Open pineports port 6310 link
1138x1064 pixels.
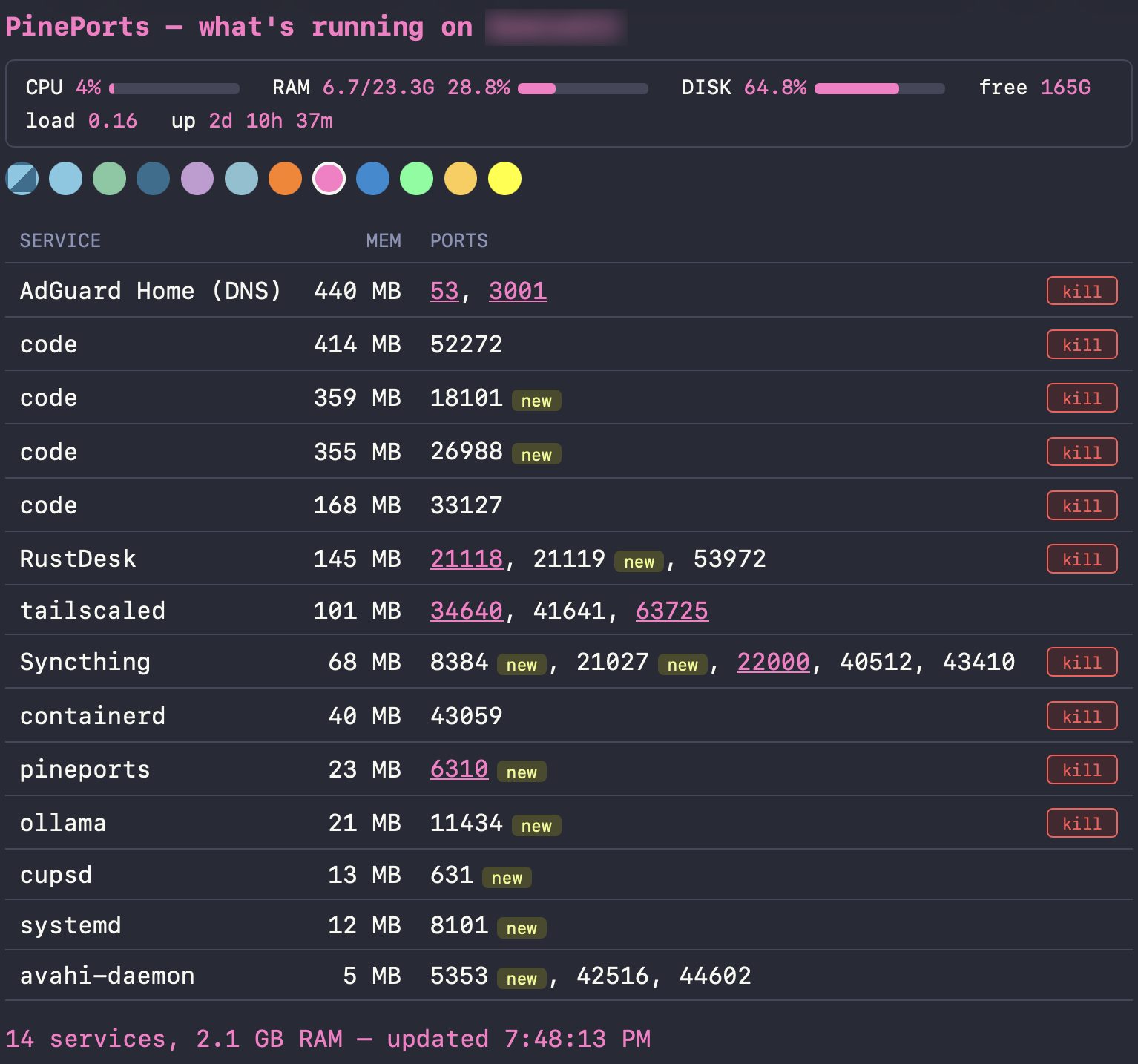point(459,769)
